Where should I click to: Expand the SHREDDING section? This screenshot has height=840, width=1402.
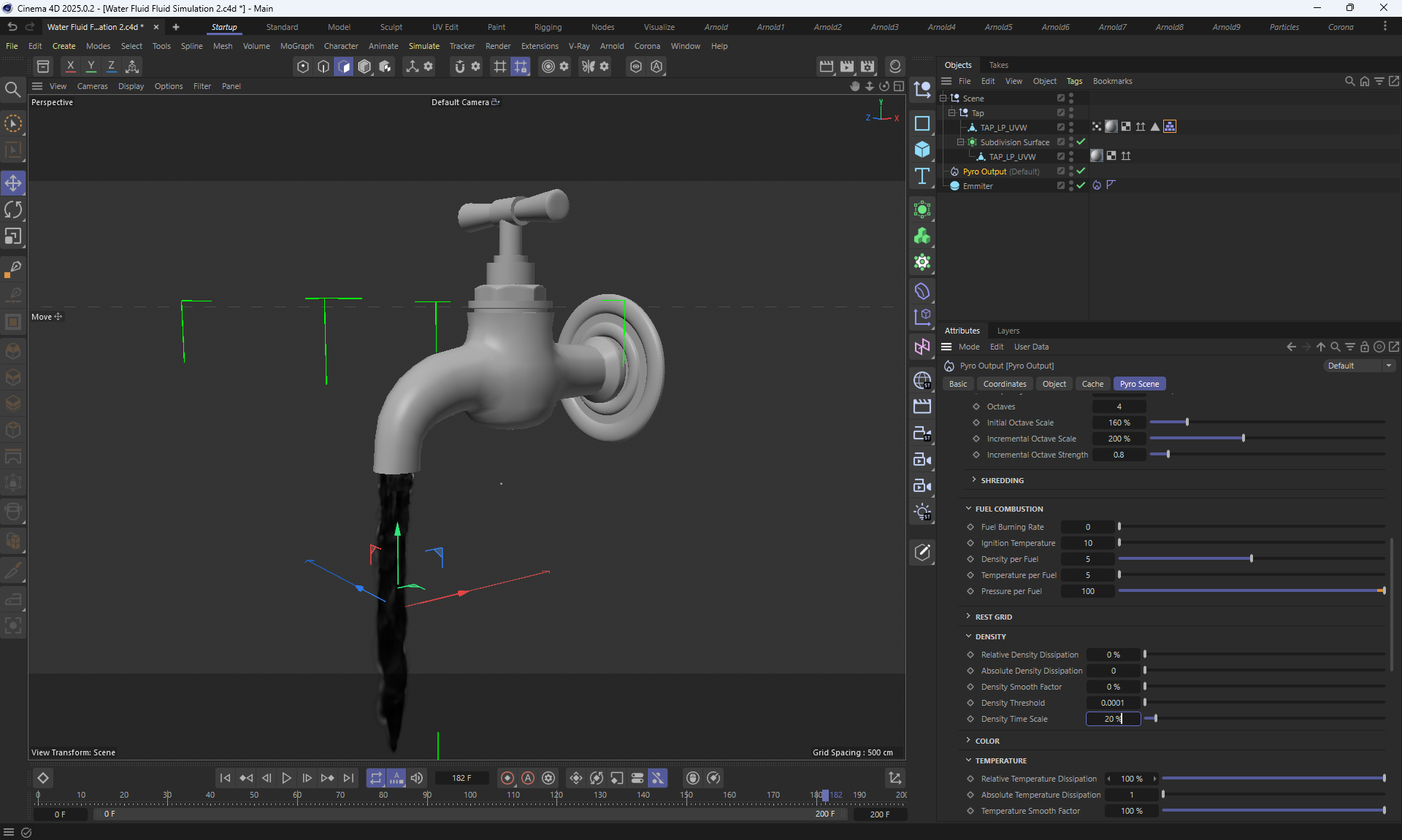point(974,480)
